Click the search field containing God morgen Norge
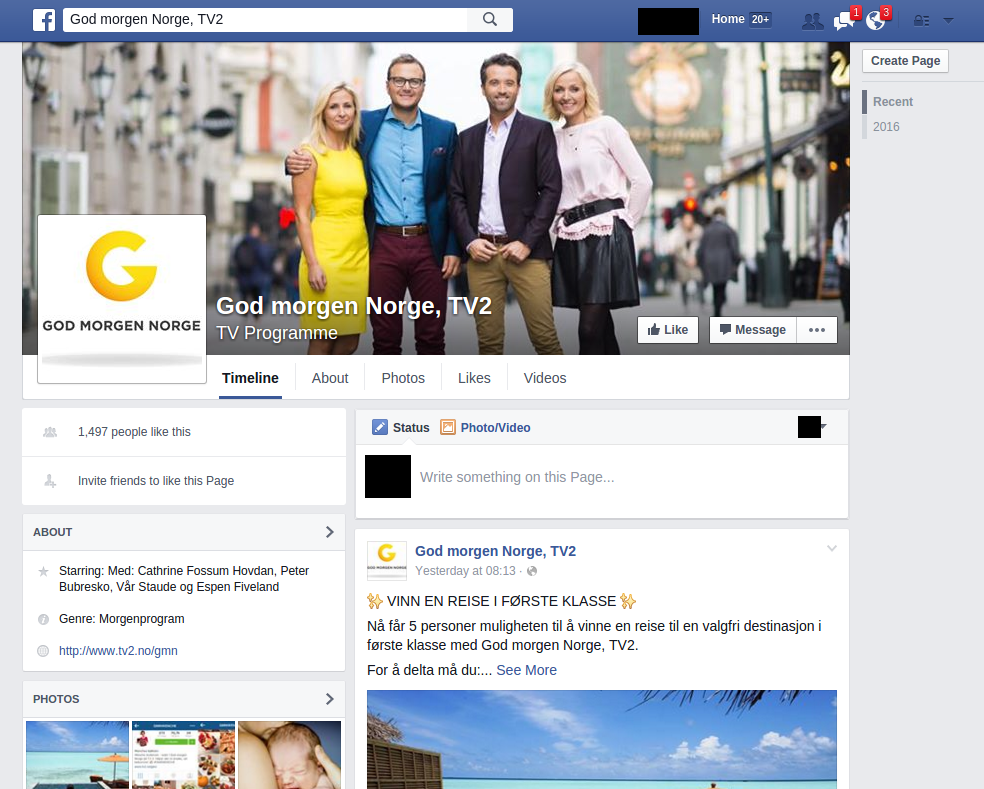The image size is (984, 789). (x=265, y=19)
